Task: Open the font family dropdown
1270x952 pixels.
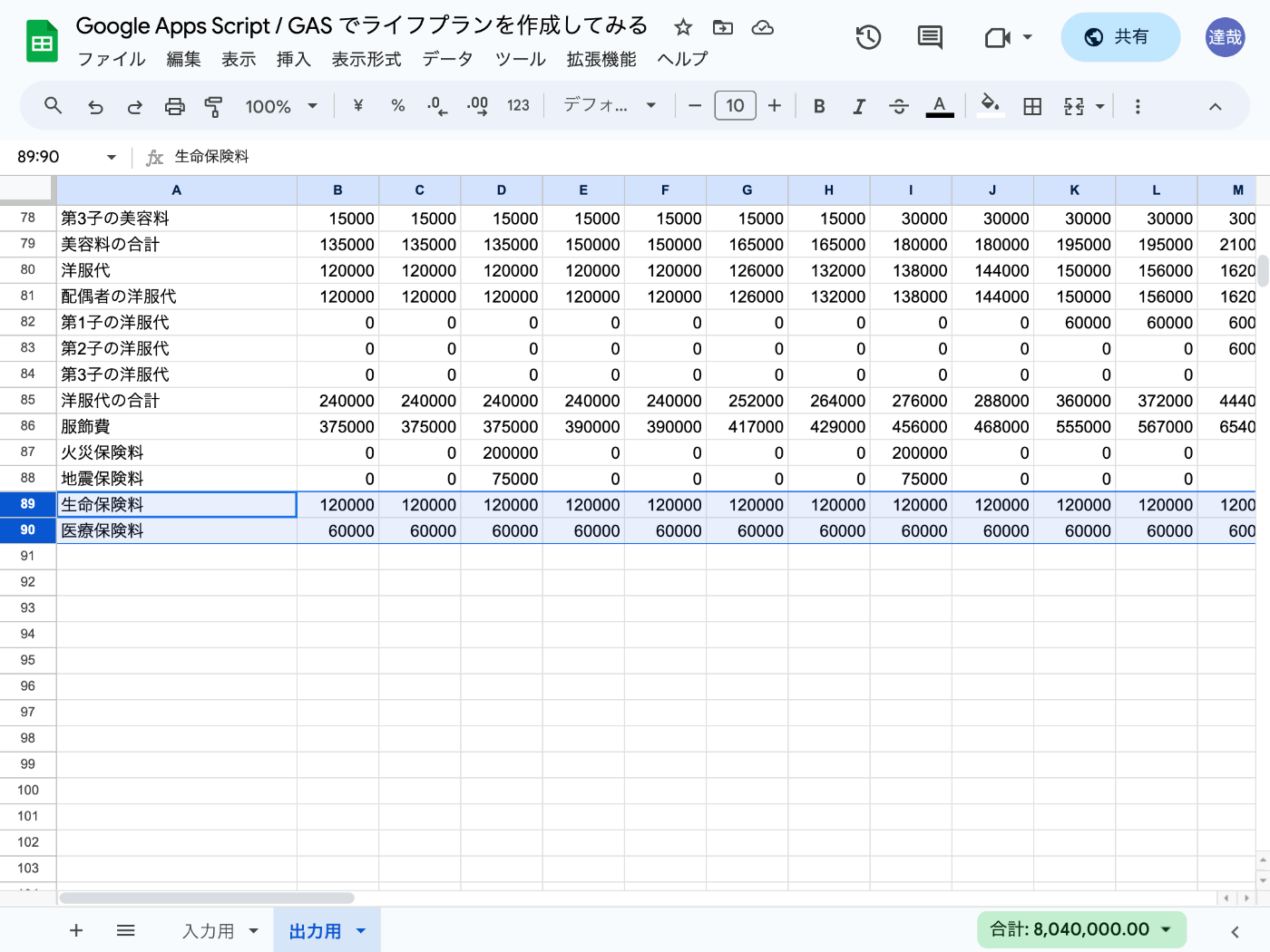Action: (609, 106)
